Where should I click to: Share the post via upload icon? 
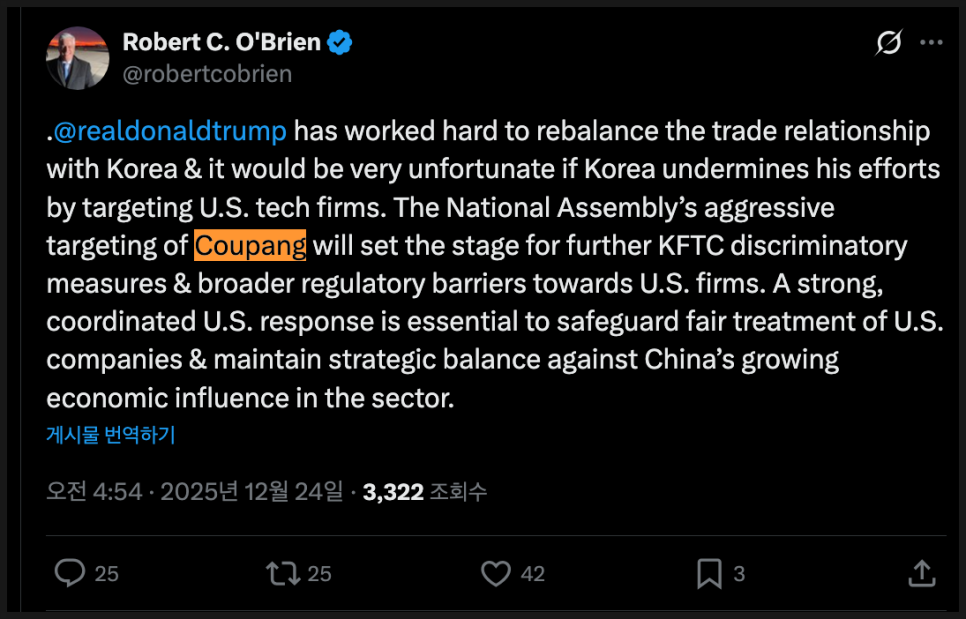921,573
